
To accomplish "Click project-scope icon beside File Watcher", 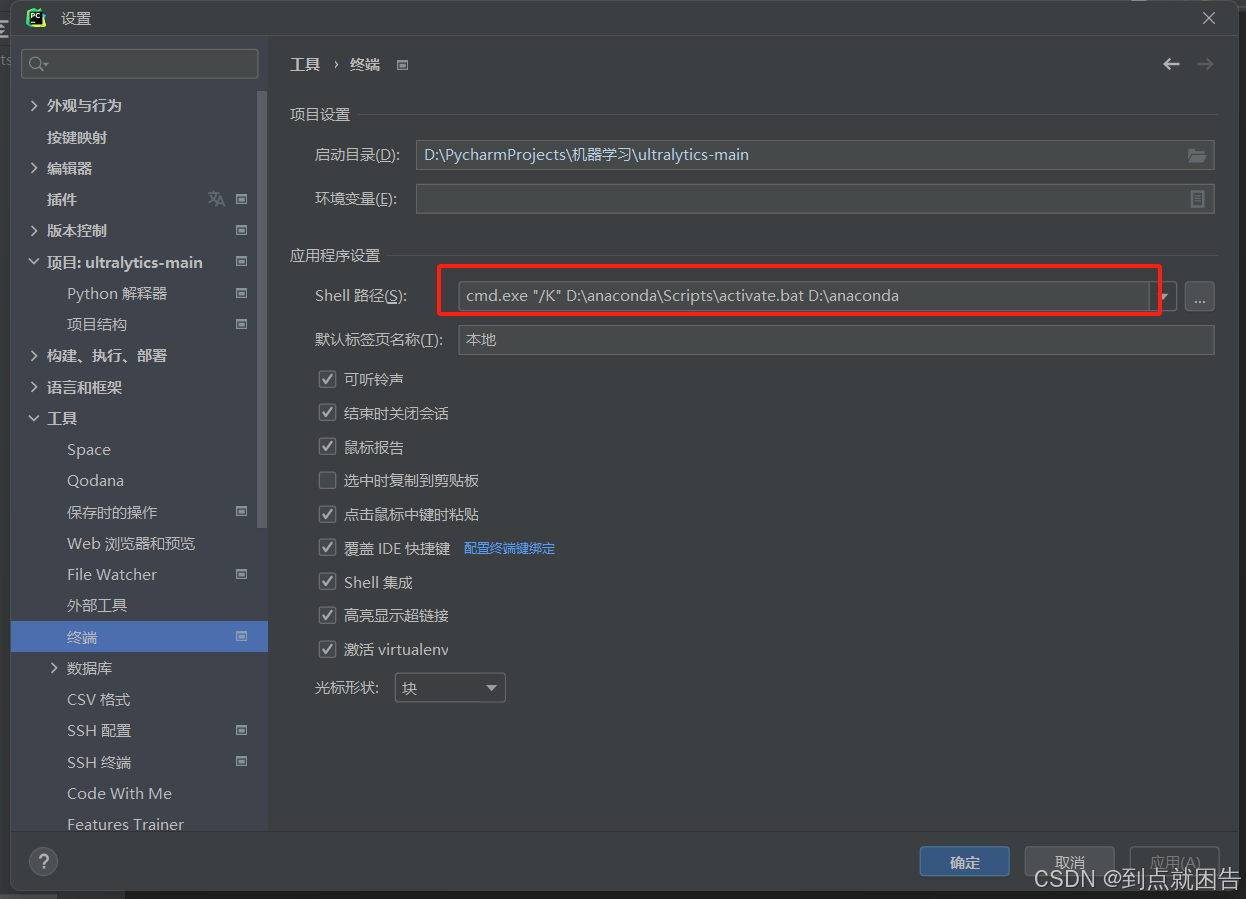I will (241, 574).
